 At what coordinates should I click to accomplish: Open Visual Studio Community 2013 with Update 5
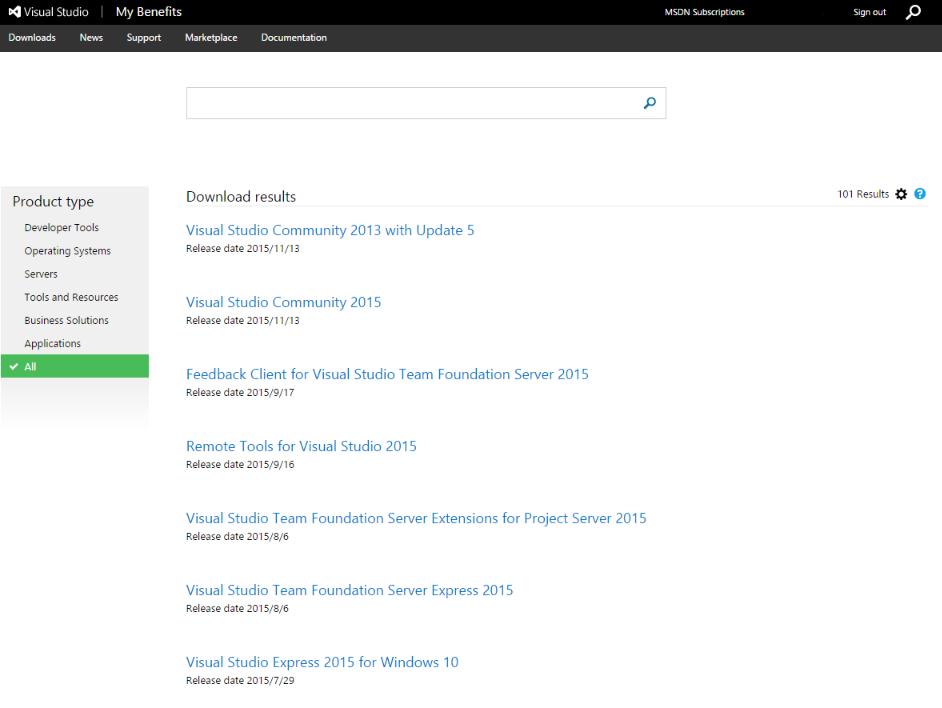coord(330,230)
